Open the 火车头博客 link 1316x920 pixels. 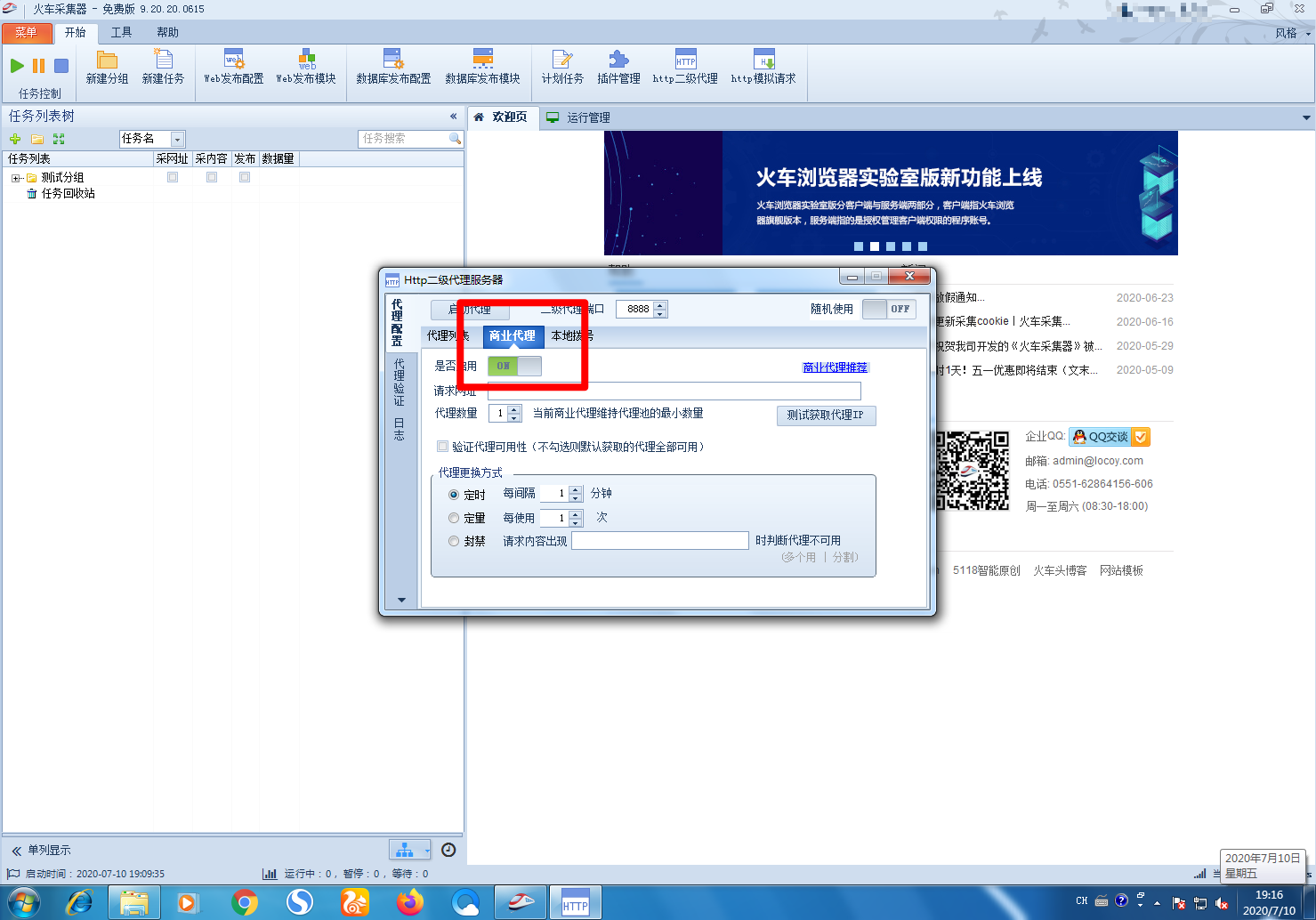click(1060, 570)
